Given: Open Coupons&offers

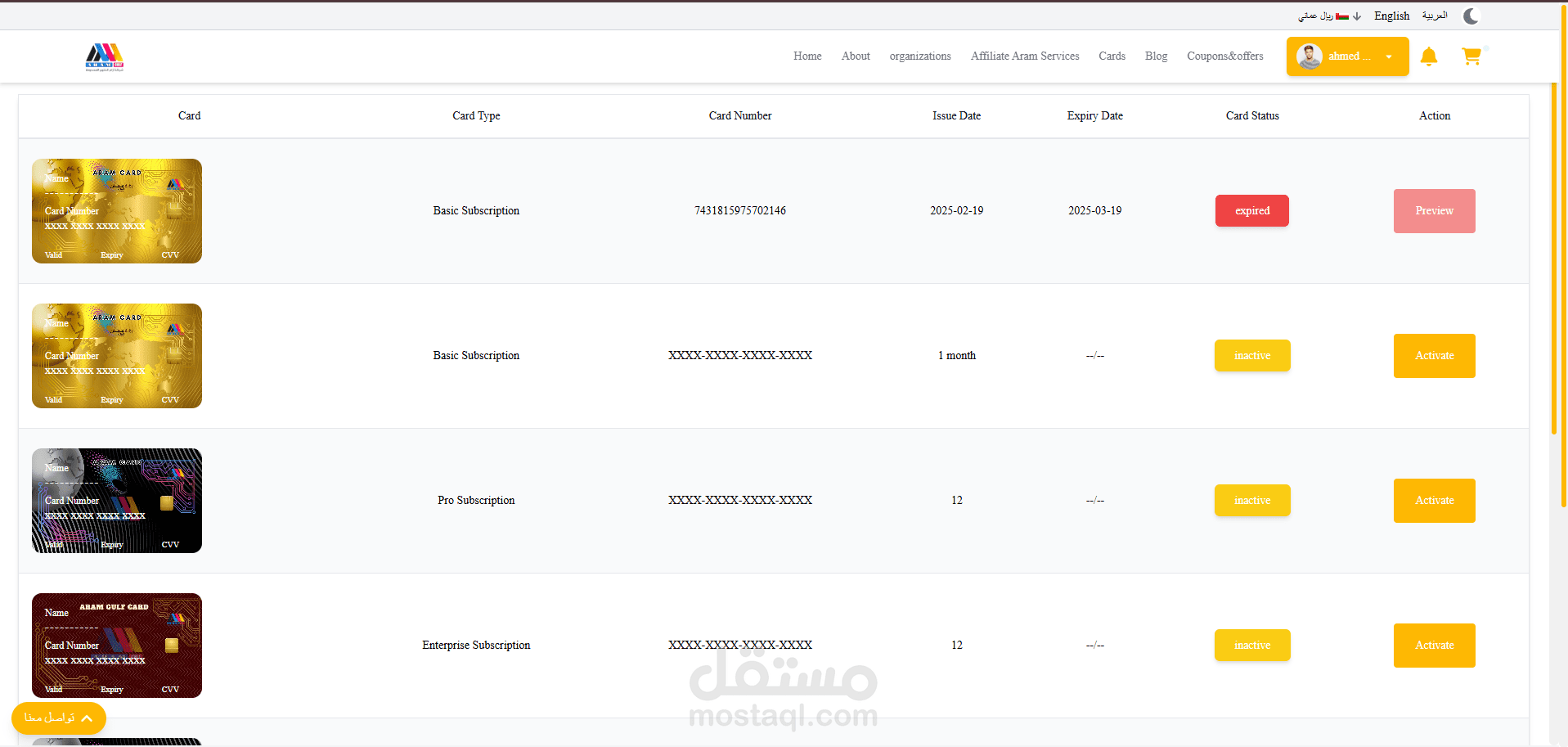Looking at the screenshot, I should point(1225,56).
